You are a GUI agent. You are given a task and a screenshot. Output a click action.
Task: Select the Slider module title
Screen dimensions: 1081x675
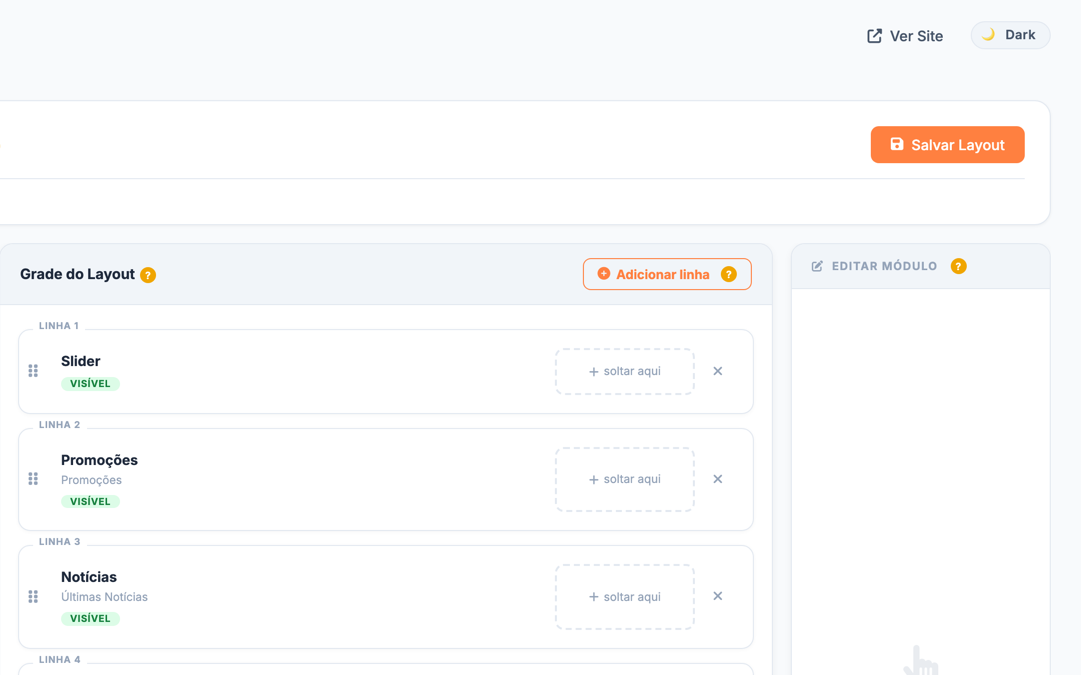pos(81,361)
